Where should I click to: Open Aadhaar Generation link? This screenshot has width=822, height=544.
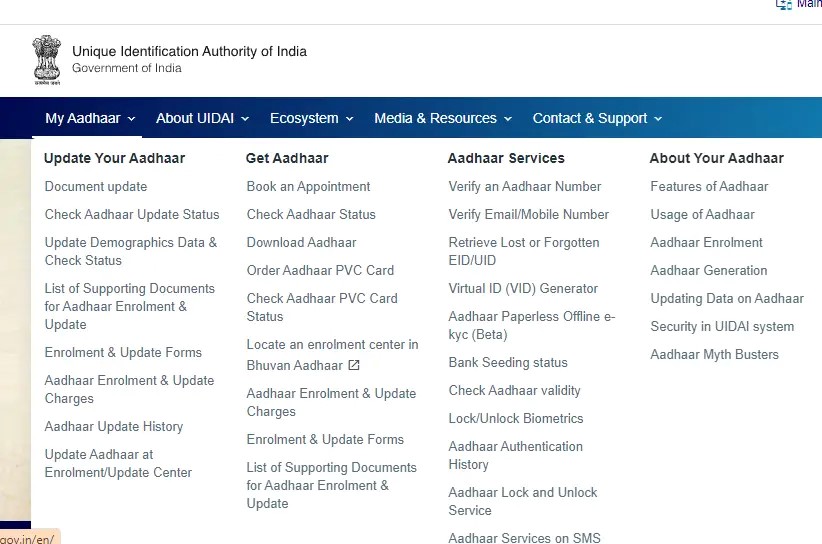point(709,270)
